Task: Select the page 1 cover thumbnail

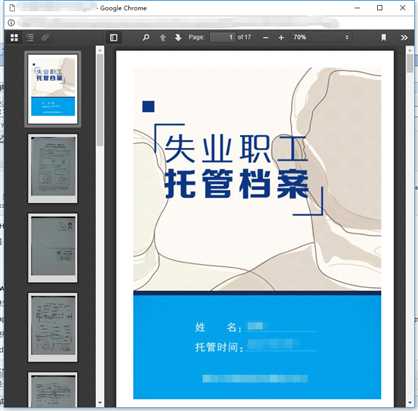Action: [x=53, y=89]
